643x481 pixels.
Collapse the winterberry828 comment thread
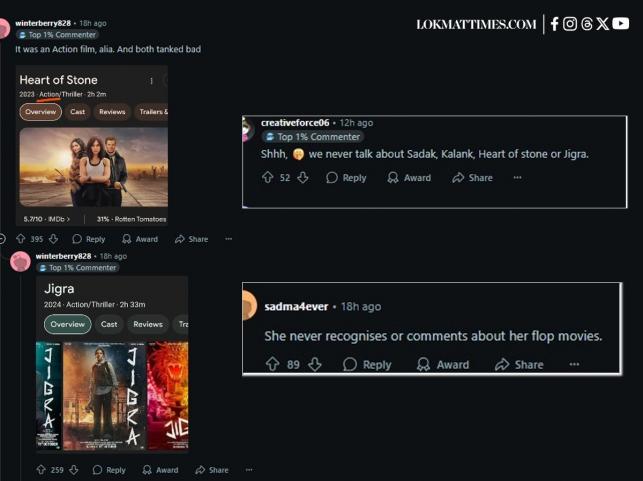click(x=3, y=239)
